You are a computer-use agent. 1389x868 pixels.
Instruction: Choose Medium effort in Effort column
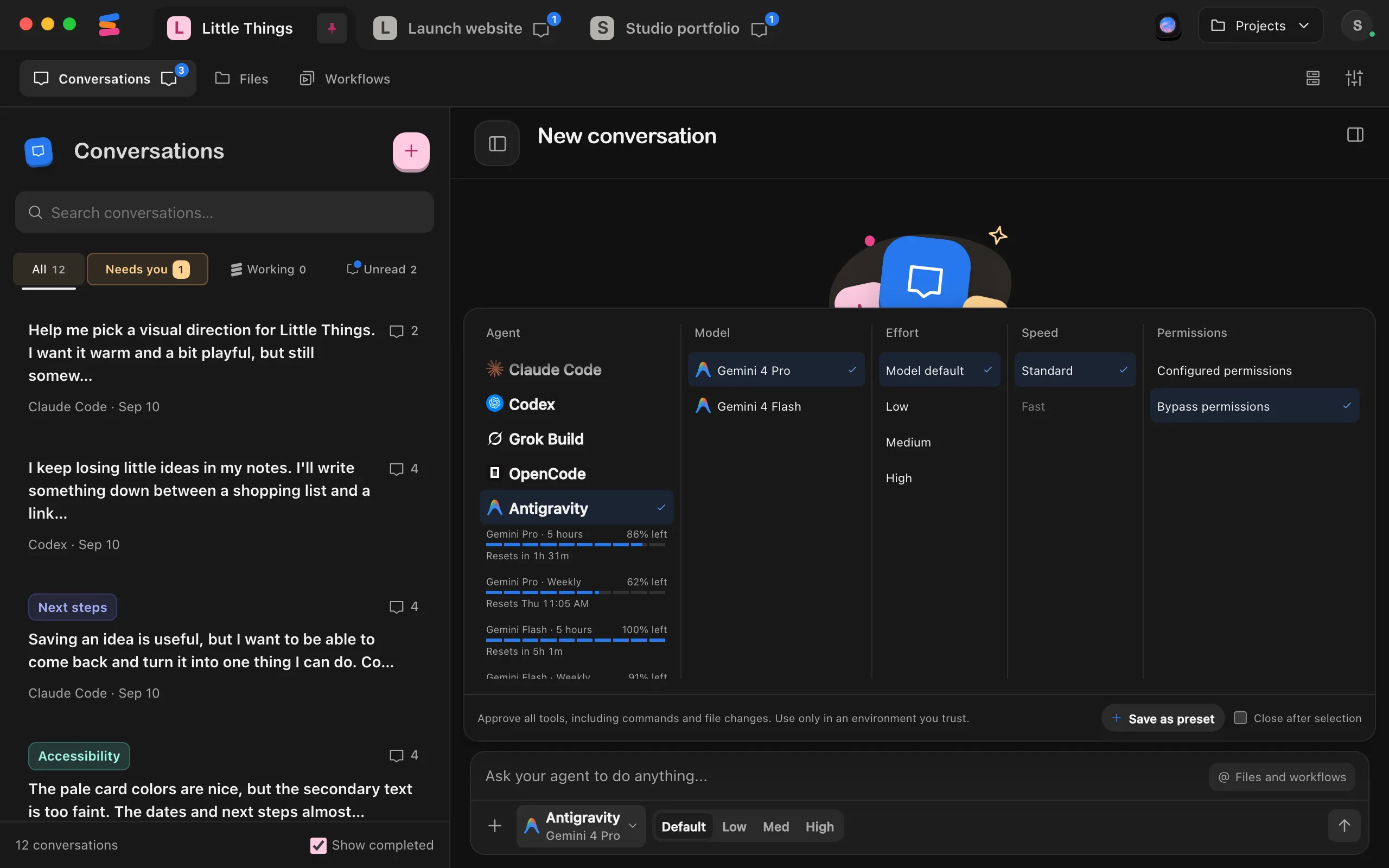(x=940, y=442)
